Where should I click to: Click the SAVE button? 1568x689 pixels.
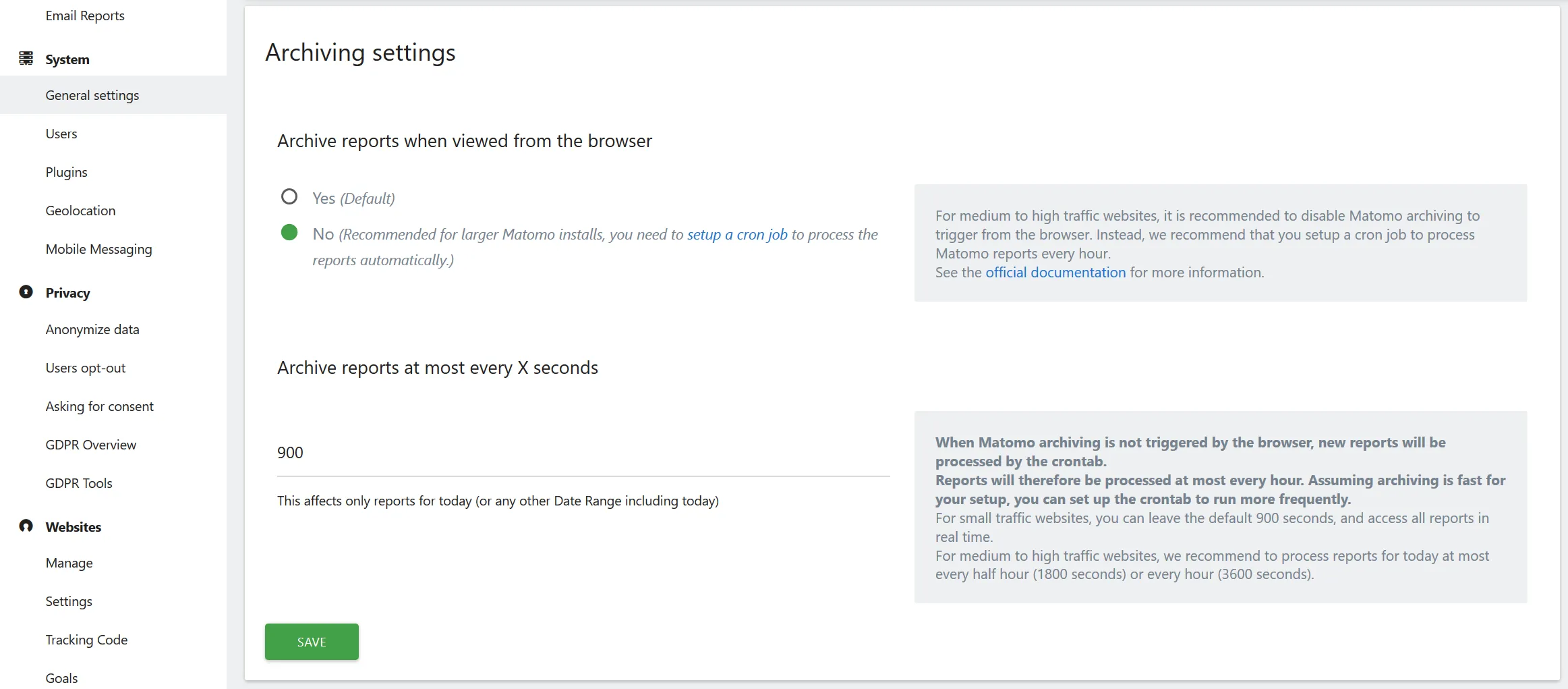coord(311,642)
